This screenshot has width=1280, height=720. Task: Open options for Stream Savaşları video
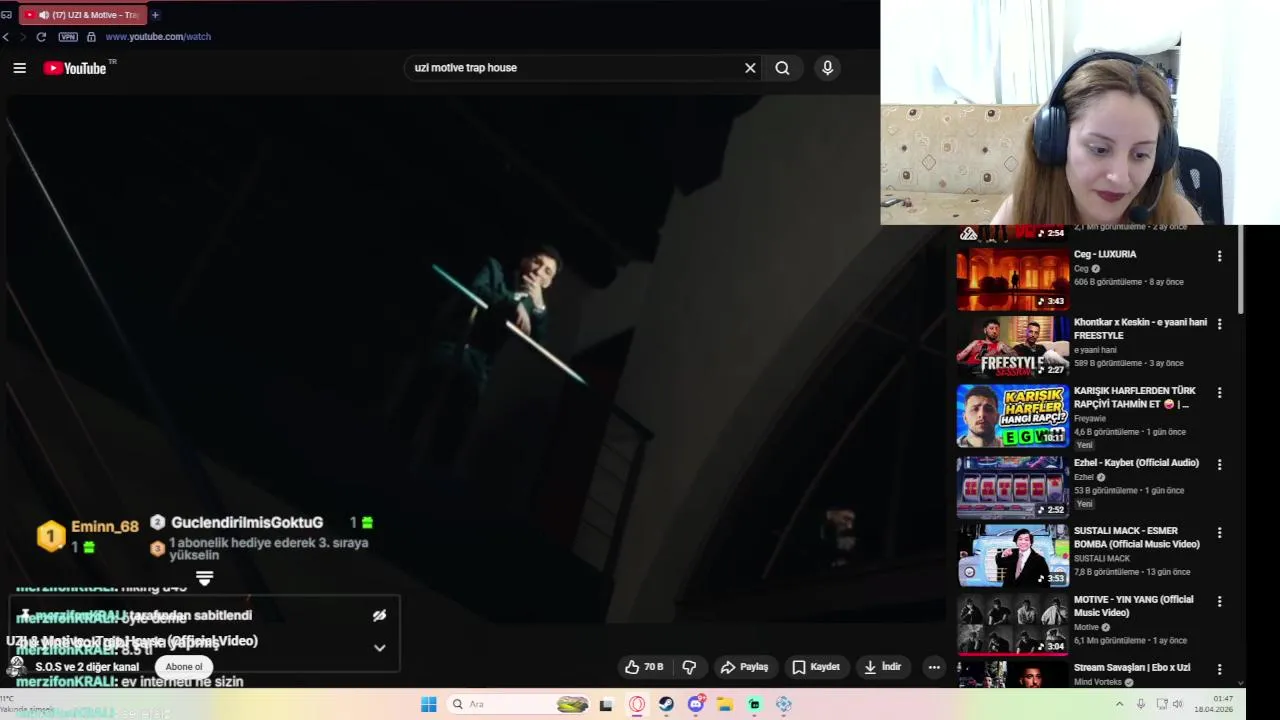point(1219,669)
